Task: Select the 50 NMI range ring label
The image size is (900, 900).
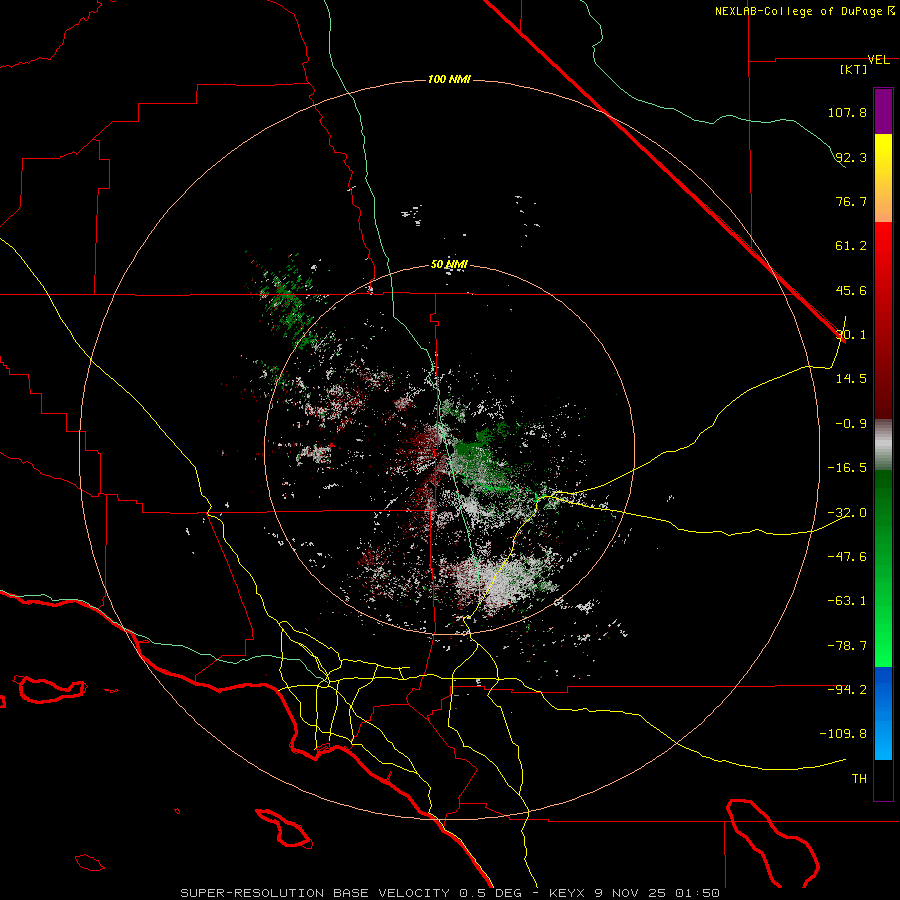Action: (449, 265)
